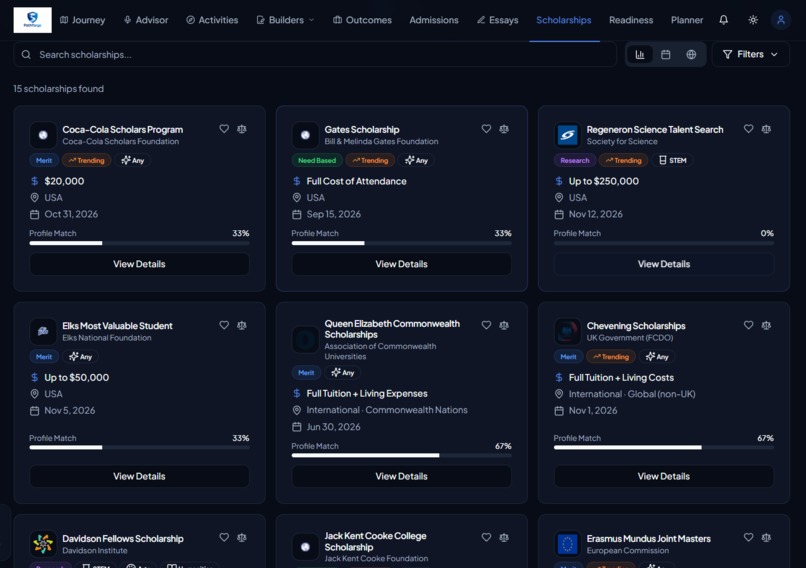This screenshot has width=806, height=568.
Task: View Details for Coca-Cola Scholars Program
Action: [139, 264]
